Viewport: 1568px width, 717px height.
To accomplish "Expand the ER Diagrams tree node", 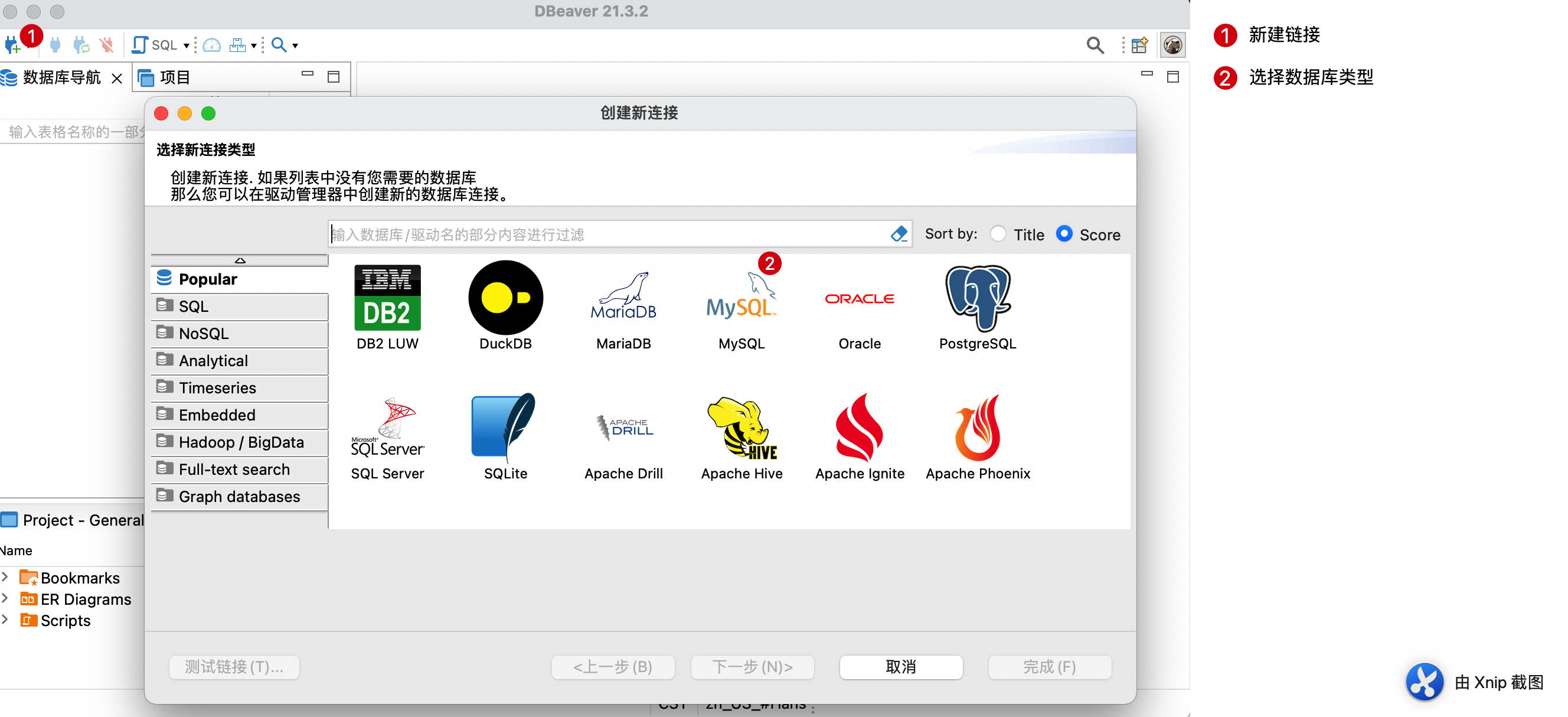I will (5, 598).
